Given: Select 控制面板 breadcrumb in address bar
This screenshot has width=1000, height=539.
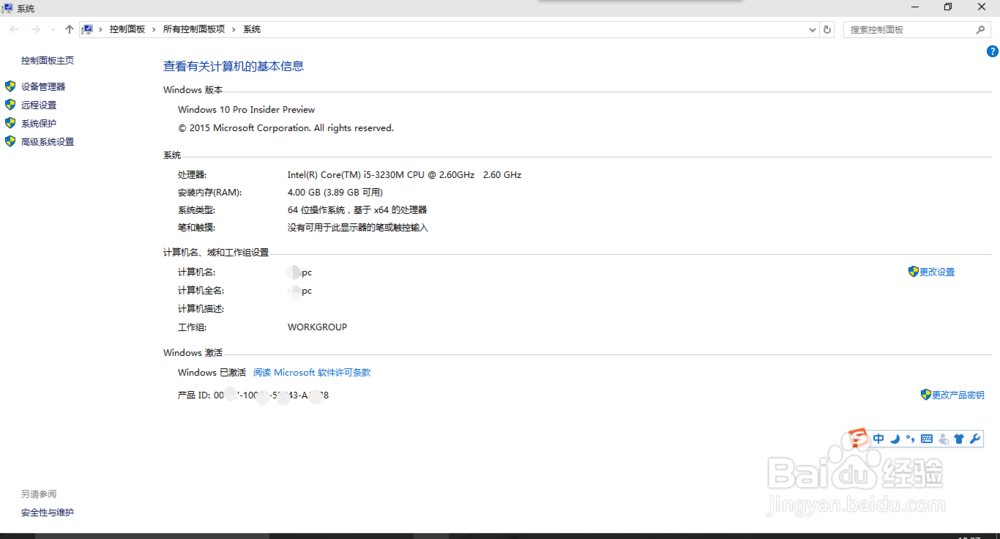Looking at the screenshot, I should click(x=127, y=29).
